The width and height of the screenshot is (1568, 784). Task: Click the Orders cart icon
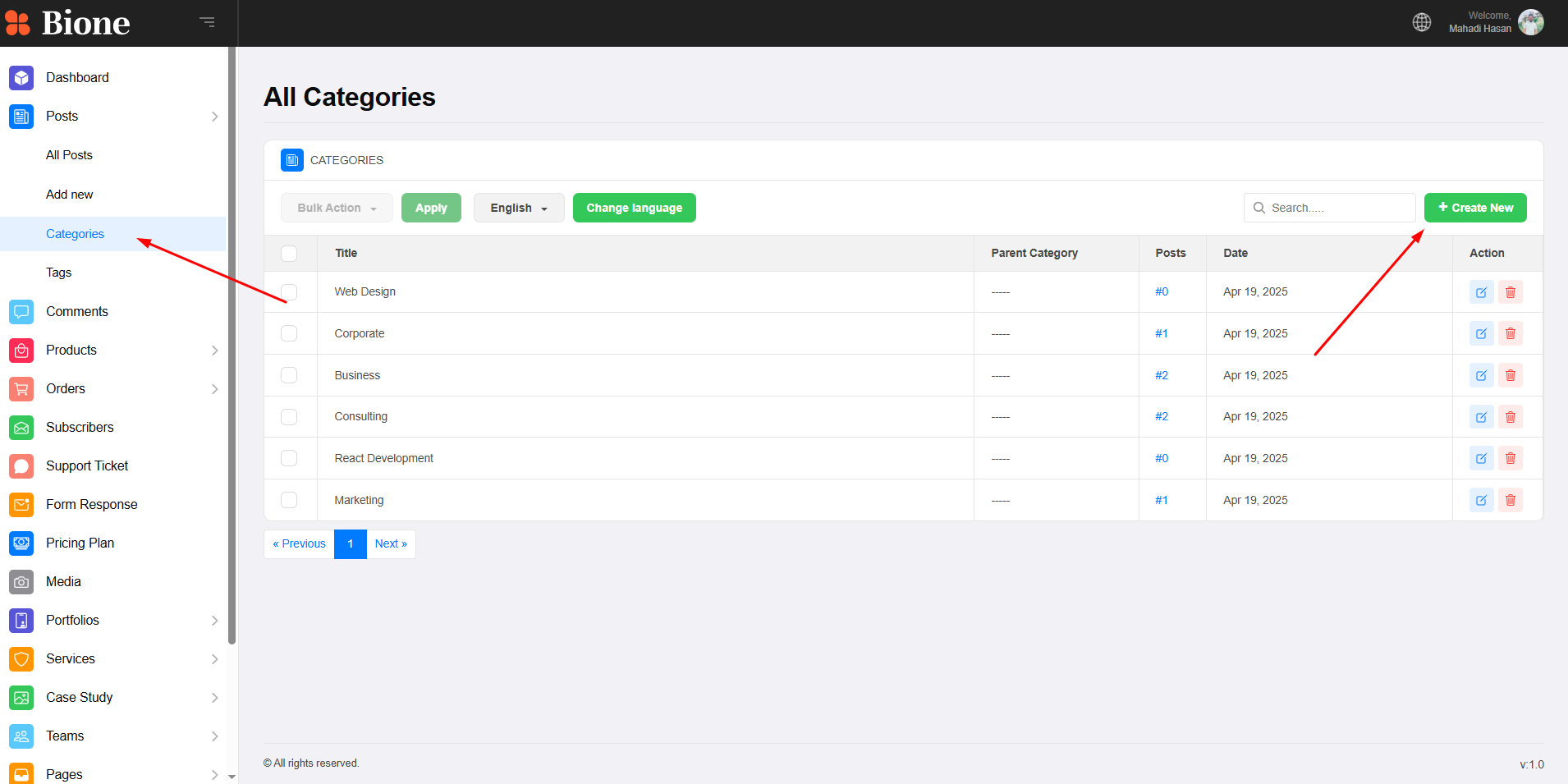click(21, 389)
